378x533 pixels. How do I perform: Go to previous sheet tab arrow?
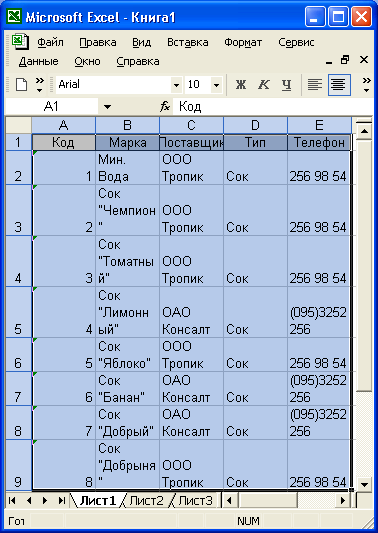tap(29, 500)
